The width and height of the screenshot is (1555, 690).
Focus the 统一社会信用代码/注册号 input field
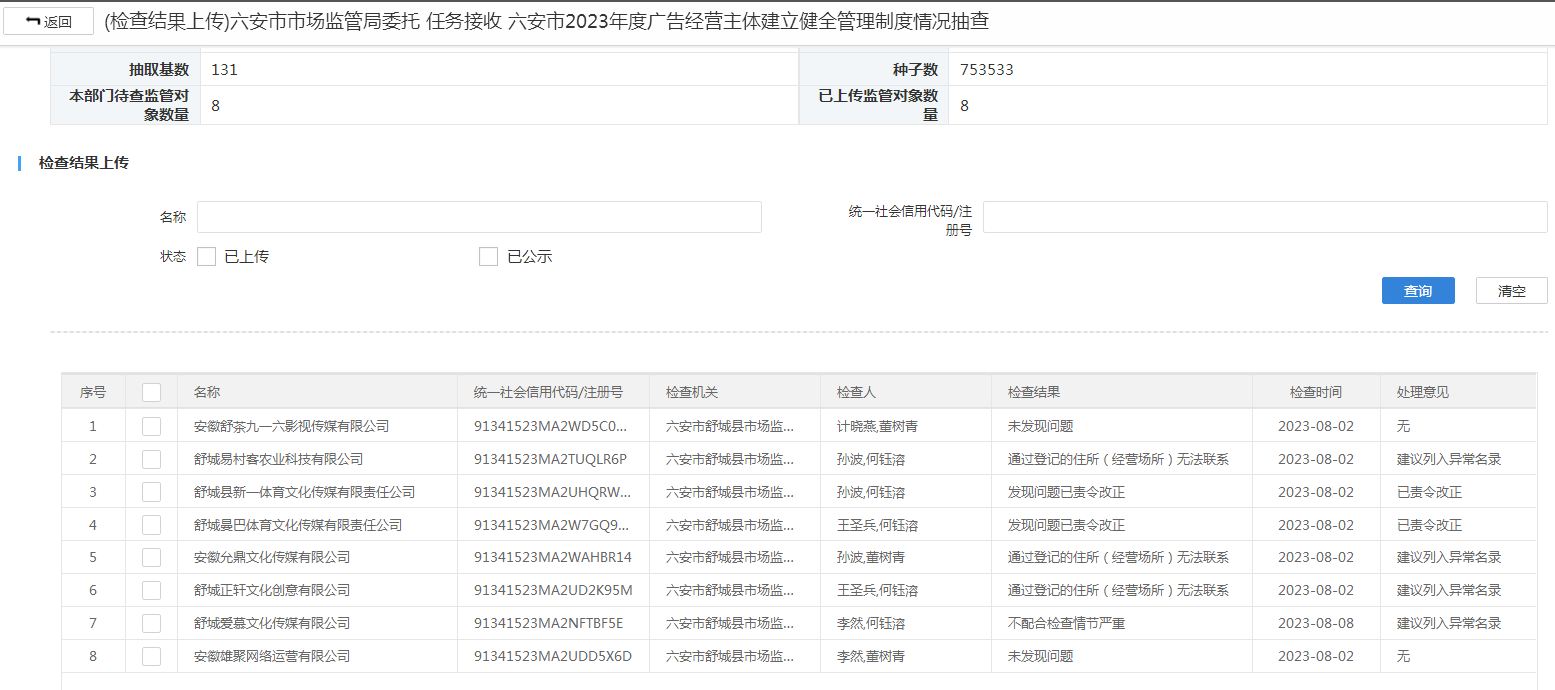(1264, 217)
